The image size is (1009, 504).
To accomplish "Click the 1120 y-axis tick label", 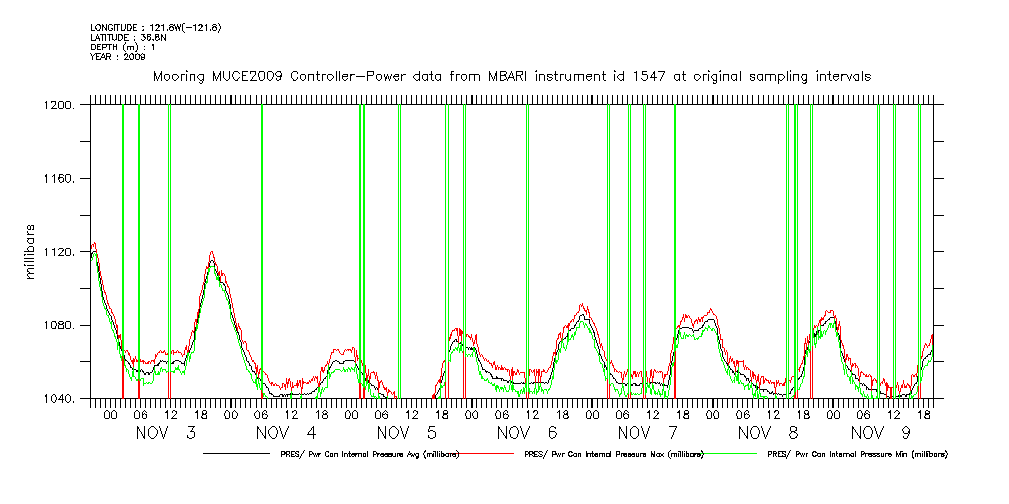I will (62, 253).
